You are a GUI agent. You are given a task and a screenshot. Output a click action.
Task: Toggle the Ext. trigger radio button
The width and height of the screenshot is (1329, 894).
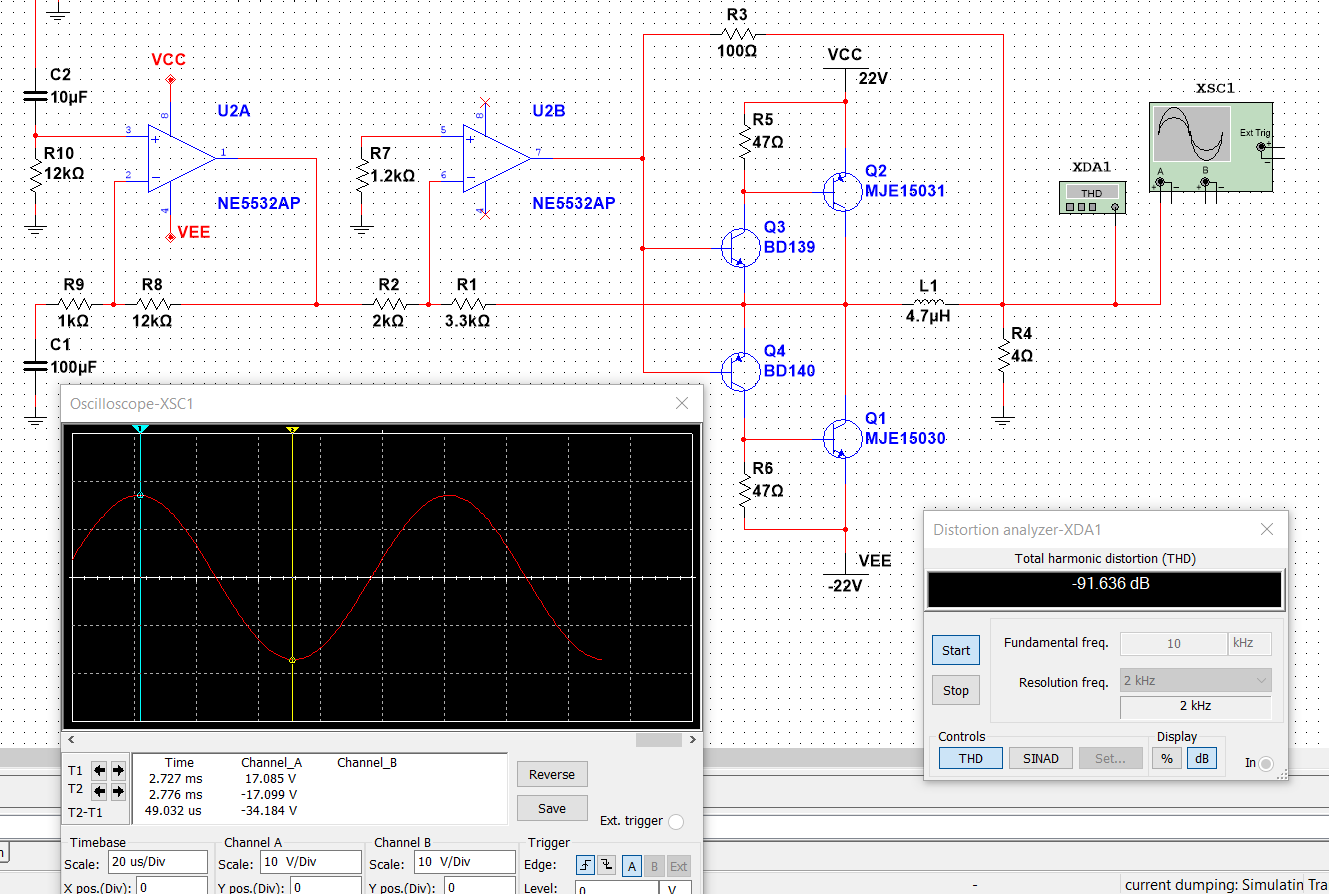[x=676, y=822]
